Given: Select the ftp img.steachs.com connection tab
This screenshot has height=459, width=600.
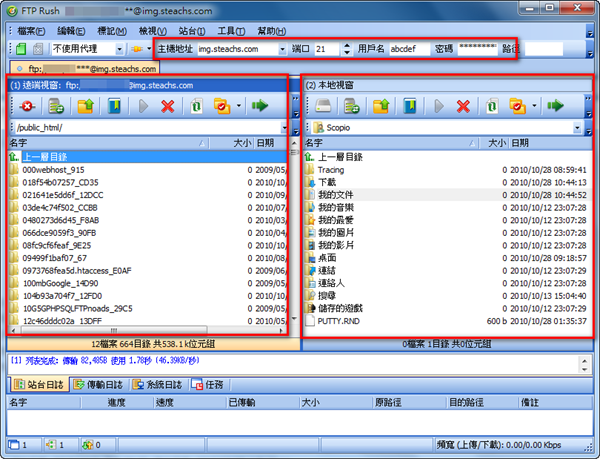Looking at the screenshot, I should pos(85,69).
